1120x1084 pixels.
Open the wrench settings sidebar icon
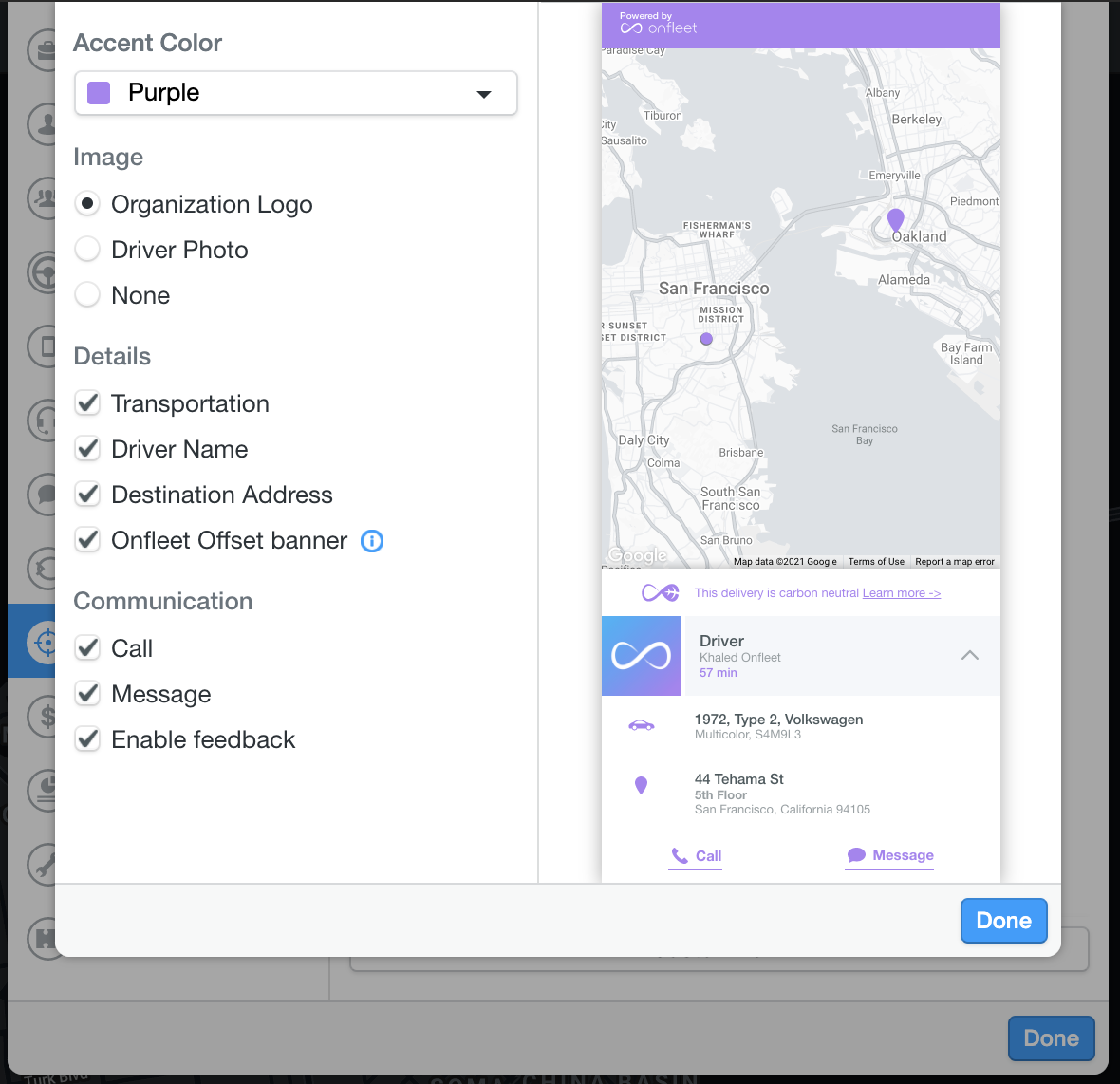point(43,866)
